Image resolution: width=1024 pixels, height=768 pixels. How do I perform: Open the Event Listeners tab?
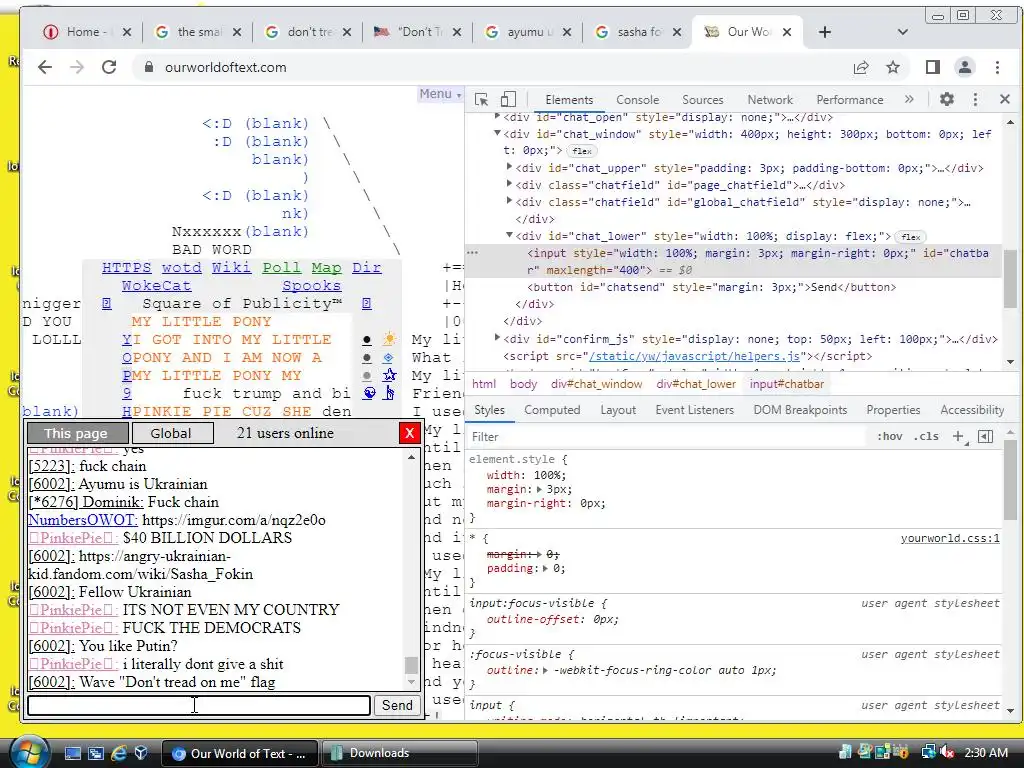pyautogui.click(x=694, y=410)
